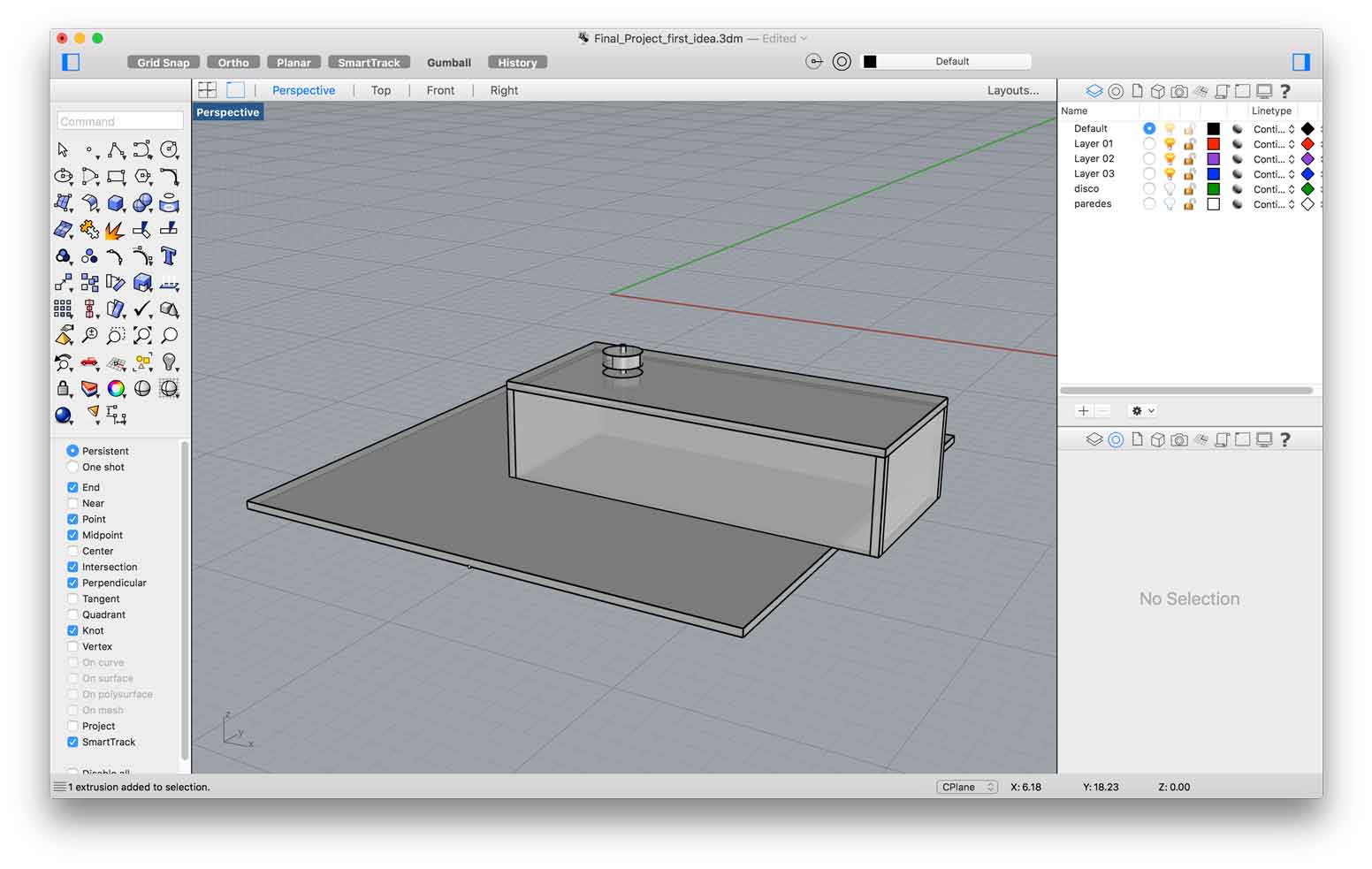1372x869 pixels.
Task: Lock Layer 03 with its padlock
Action: (x=1190, y=173)
